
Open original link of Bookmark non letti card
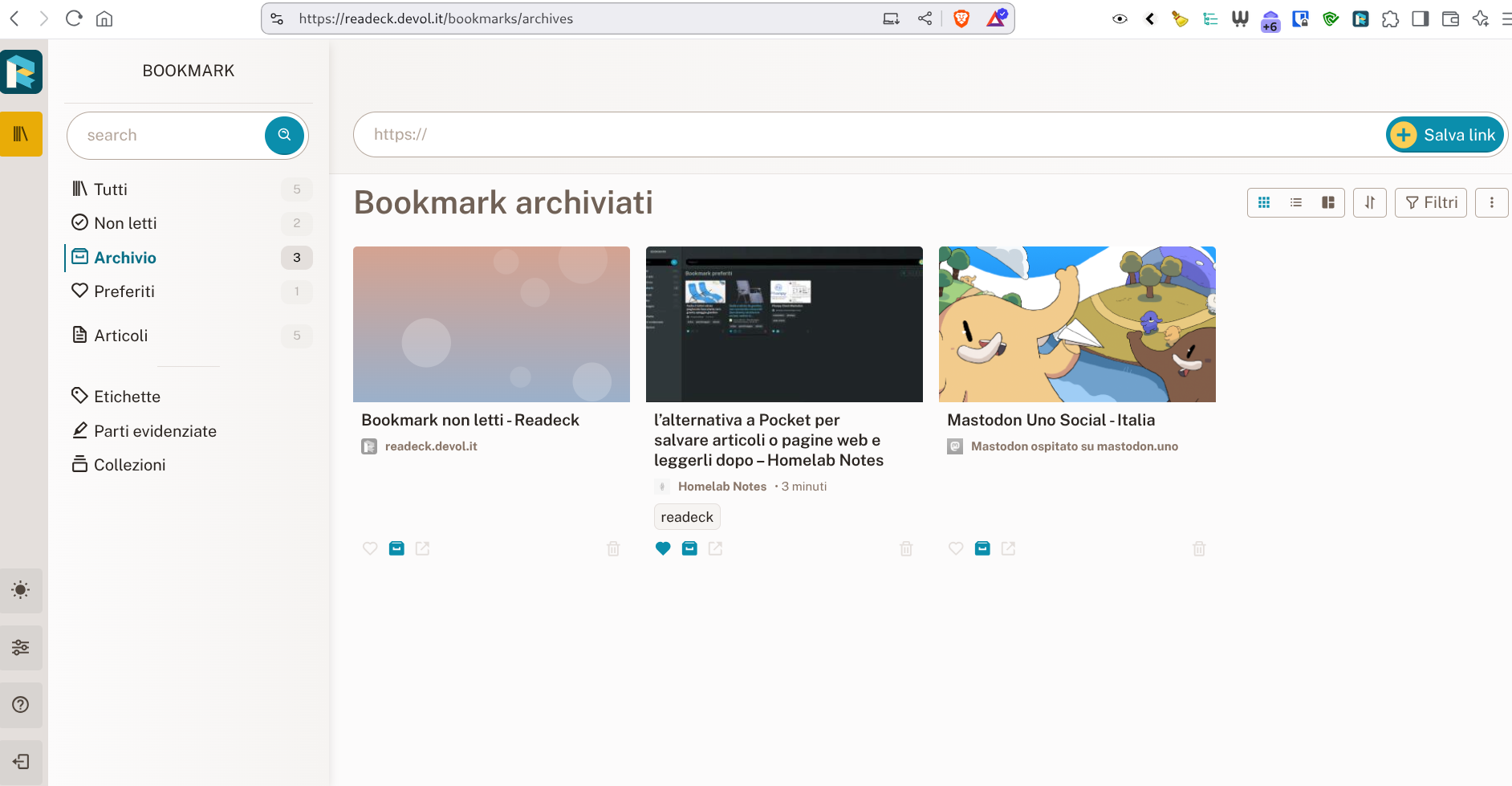tap(423, 548)
